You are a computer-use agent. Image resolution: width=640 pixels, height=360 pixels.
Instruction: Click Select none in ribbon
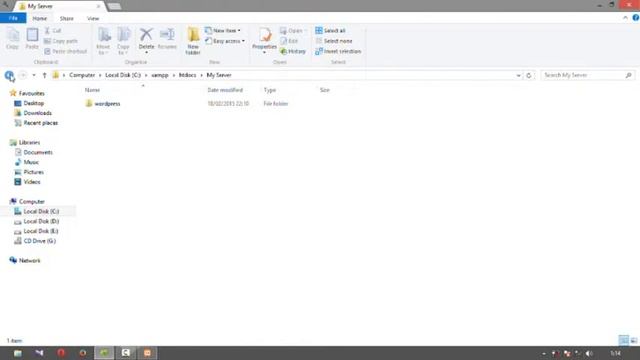pos(334,41)
